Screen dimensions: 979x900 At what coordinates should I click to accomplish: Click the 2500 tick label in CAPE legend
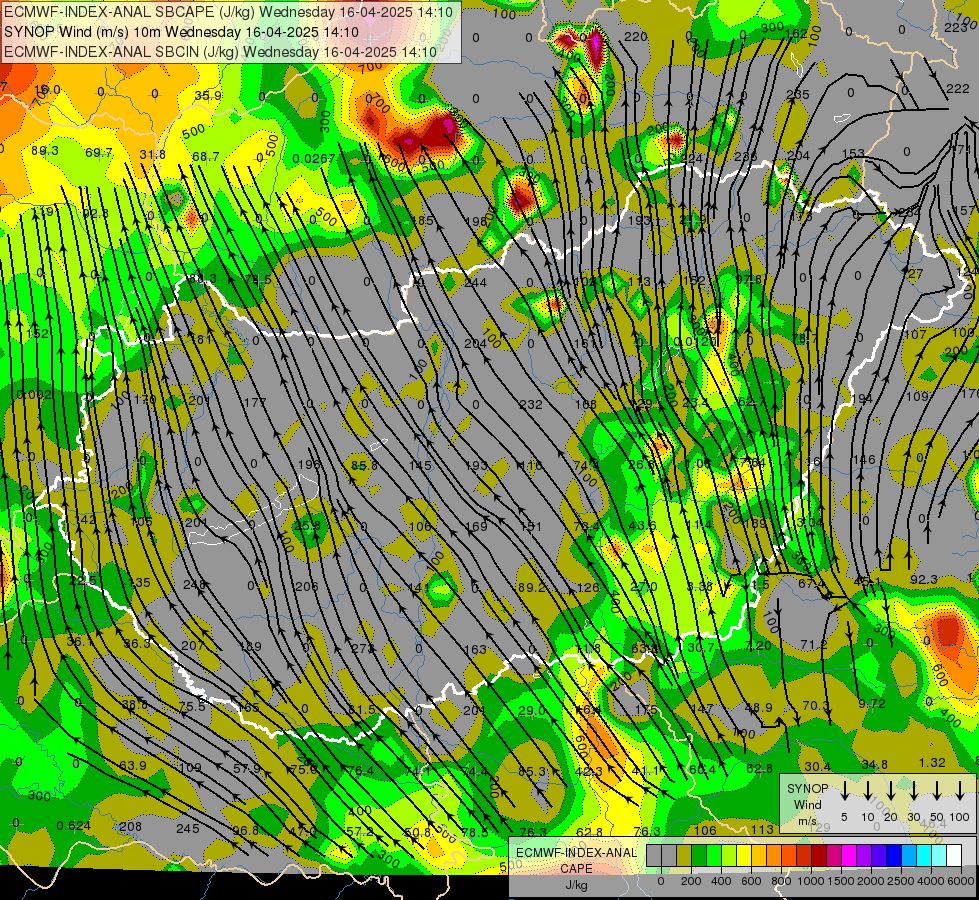pos(901,881)
